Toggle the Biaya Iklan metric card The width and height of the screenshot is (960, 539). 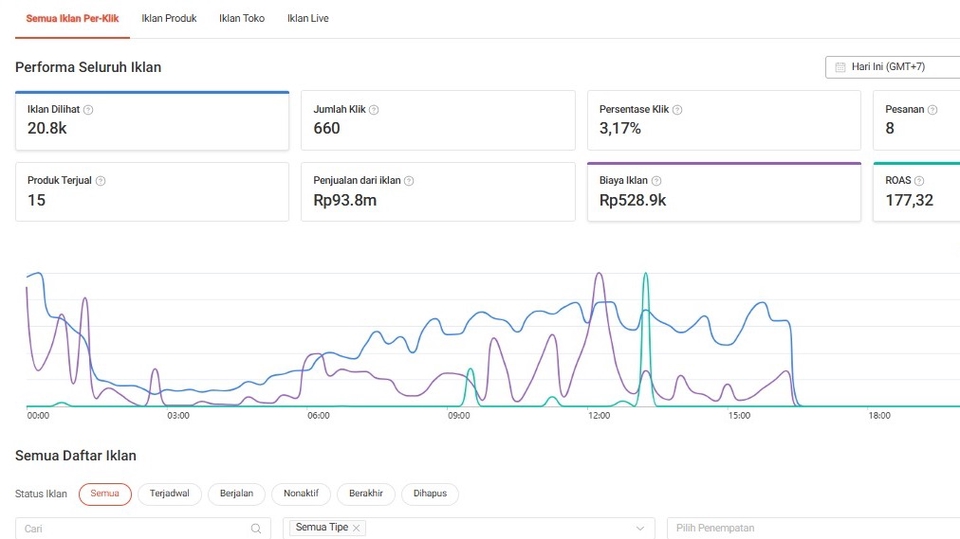(723, 192)
